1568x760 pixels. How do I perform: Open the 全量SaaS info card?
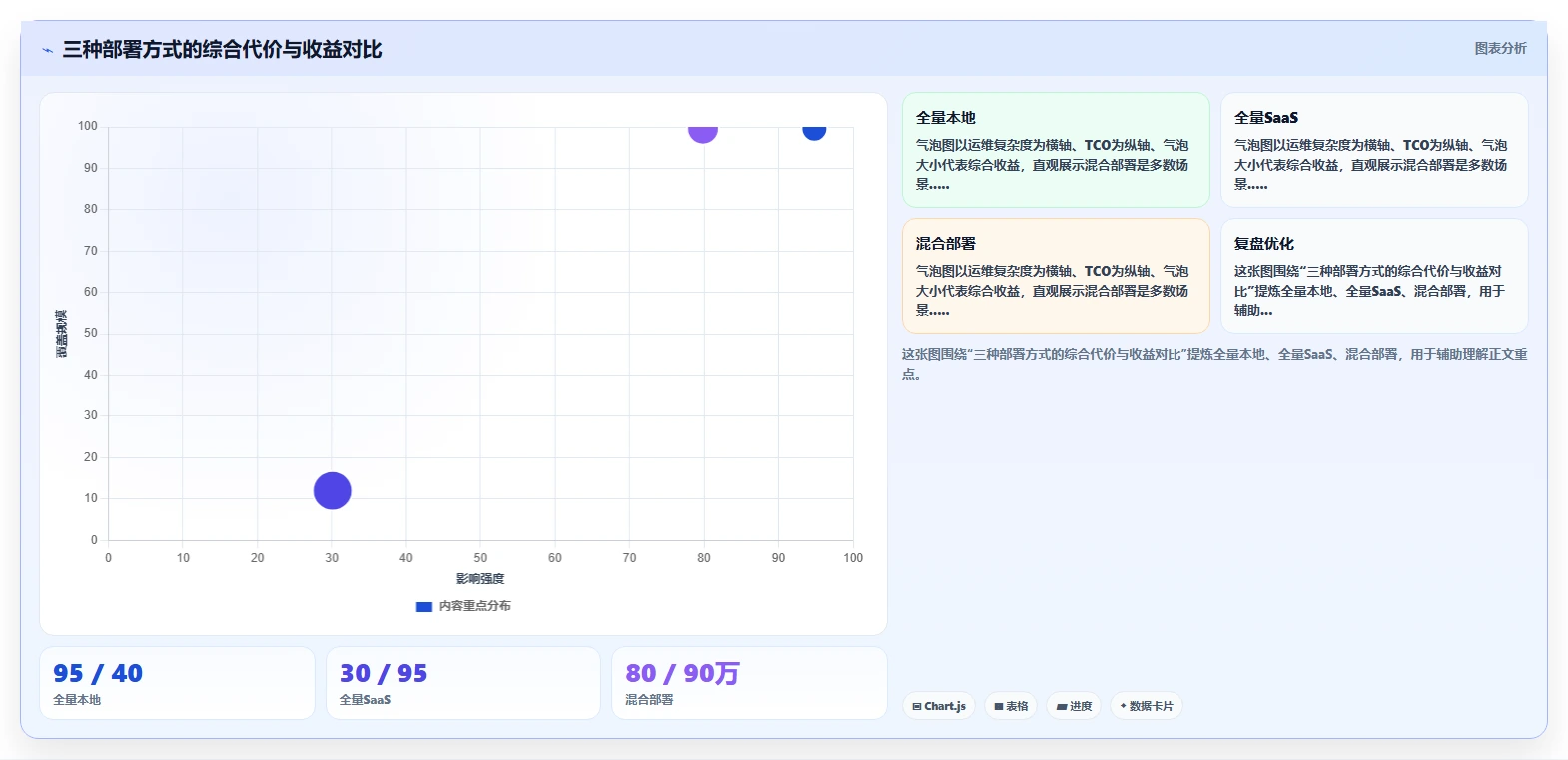pos(1374,150)
